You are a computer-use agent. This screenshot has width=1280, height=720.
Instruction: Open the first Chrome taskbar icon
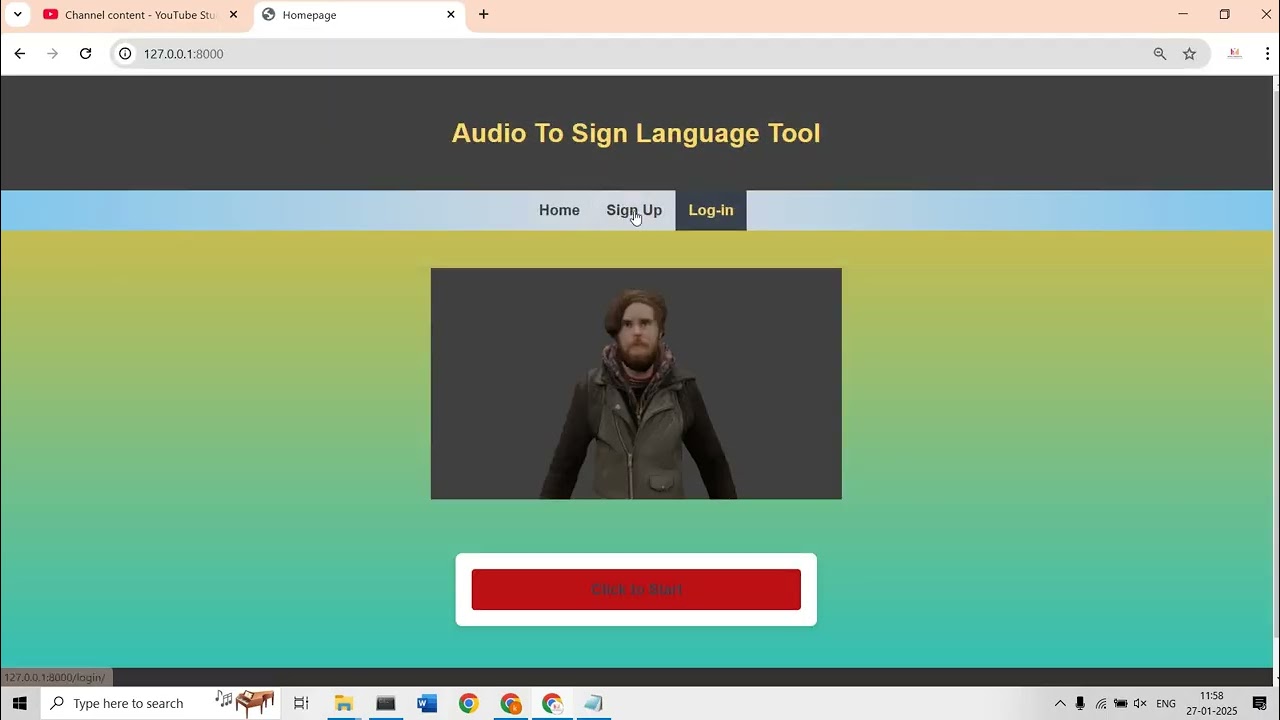(x=469, y=703)
